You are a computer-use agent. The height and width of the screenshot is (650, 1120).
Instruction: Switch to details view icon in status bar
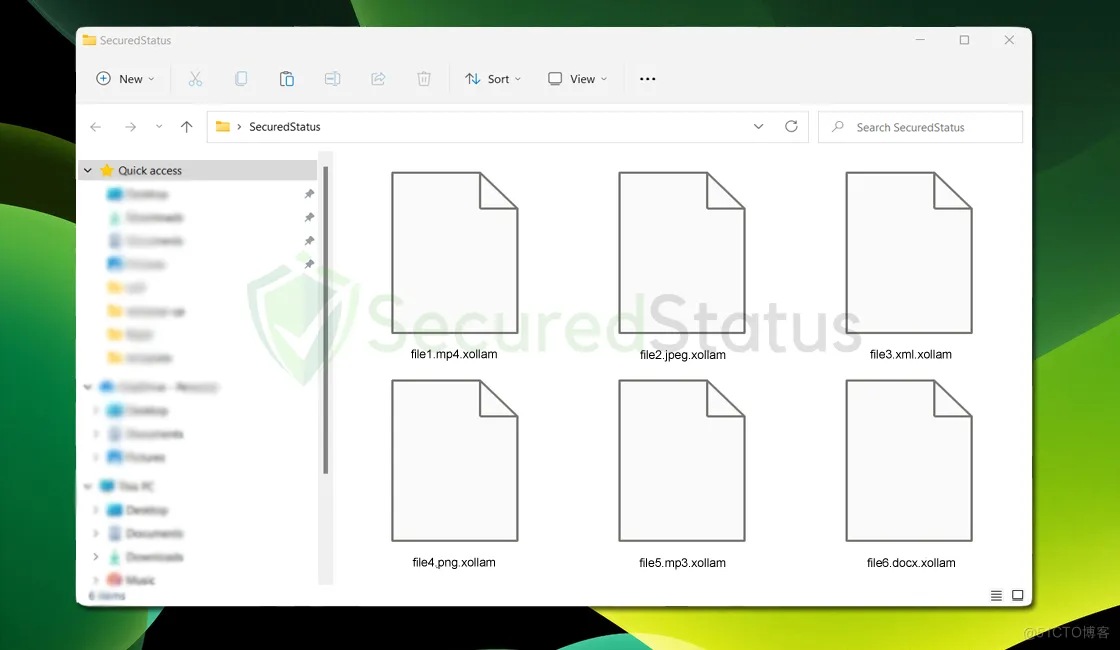[996, 595]
